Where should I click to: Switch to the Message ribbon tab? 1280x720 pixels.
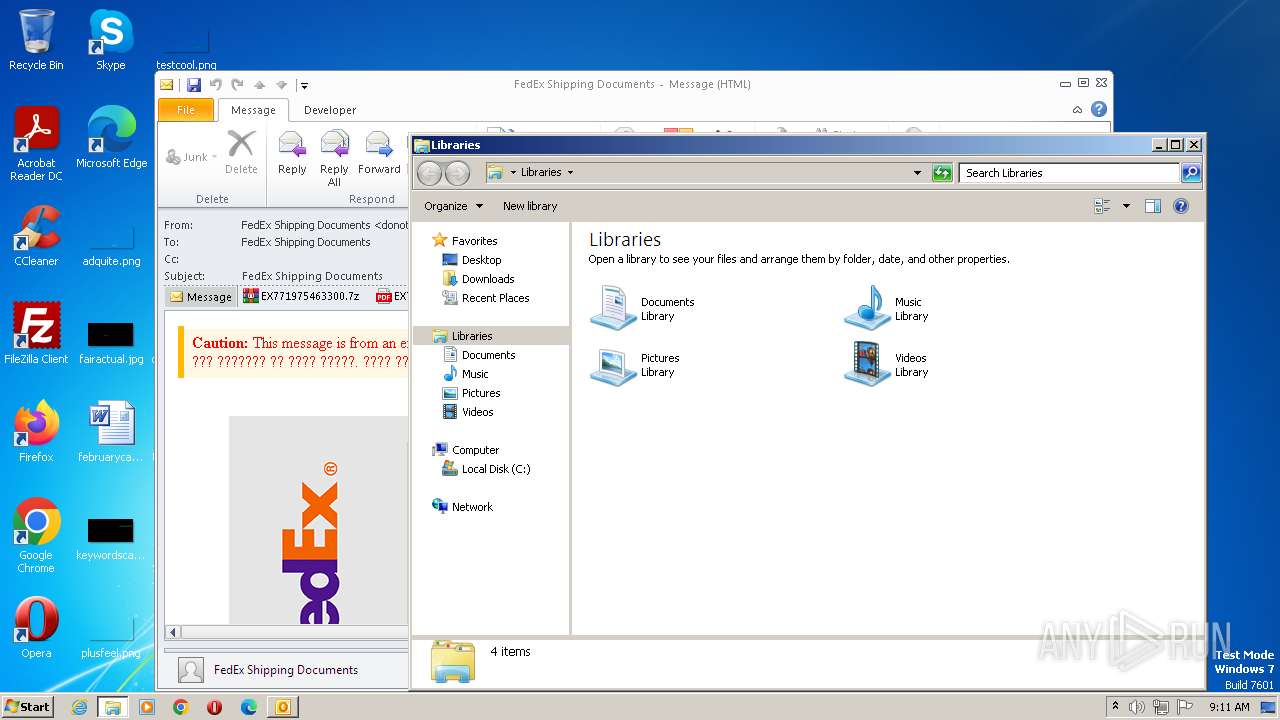point(253,110)
